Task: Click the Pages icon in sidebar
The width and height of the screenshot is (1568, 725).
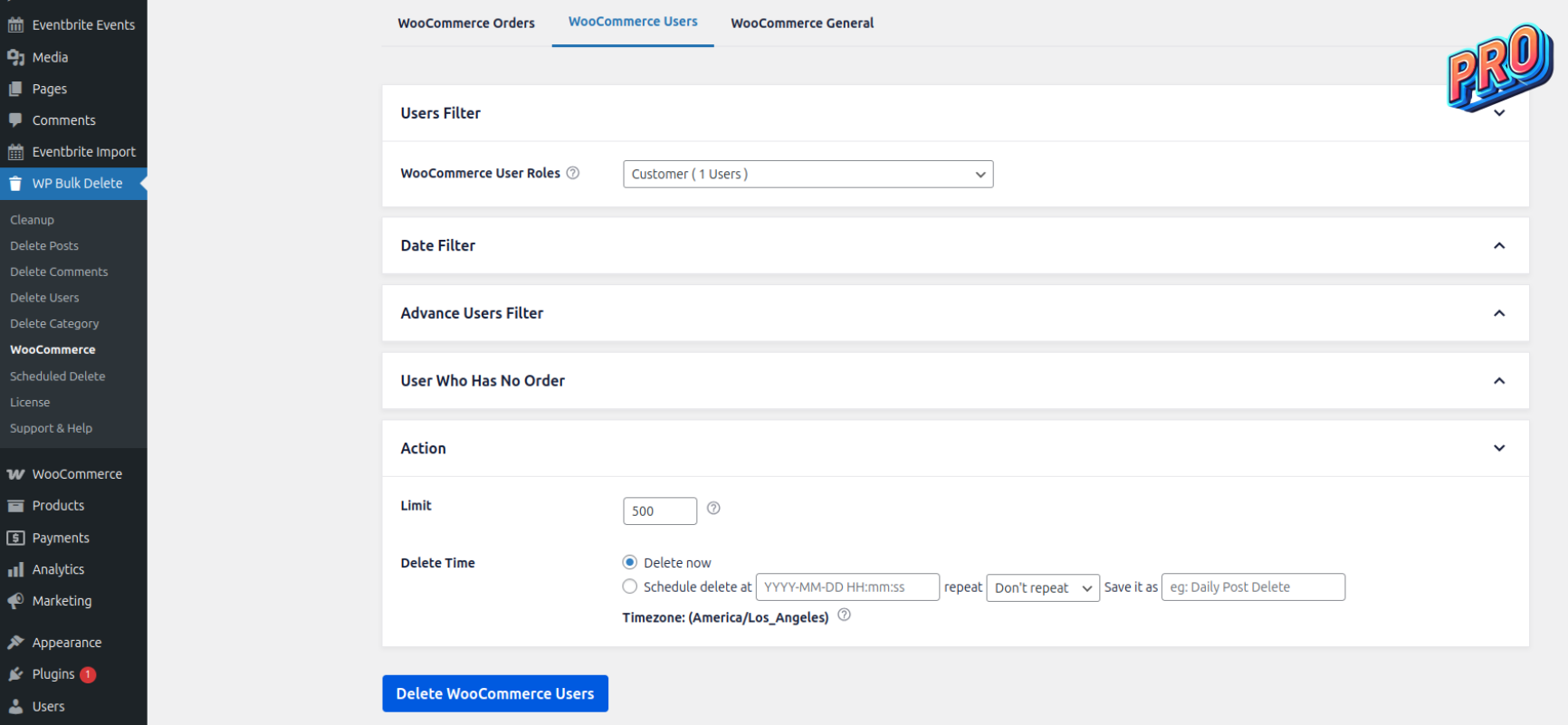Action: point(15,89)
